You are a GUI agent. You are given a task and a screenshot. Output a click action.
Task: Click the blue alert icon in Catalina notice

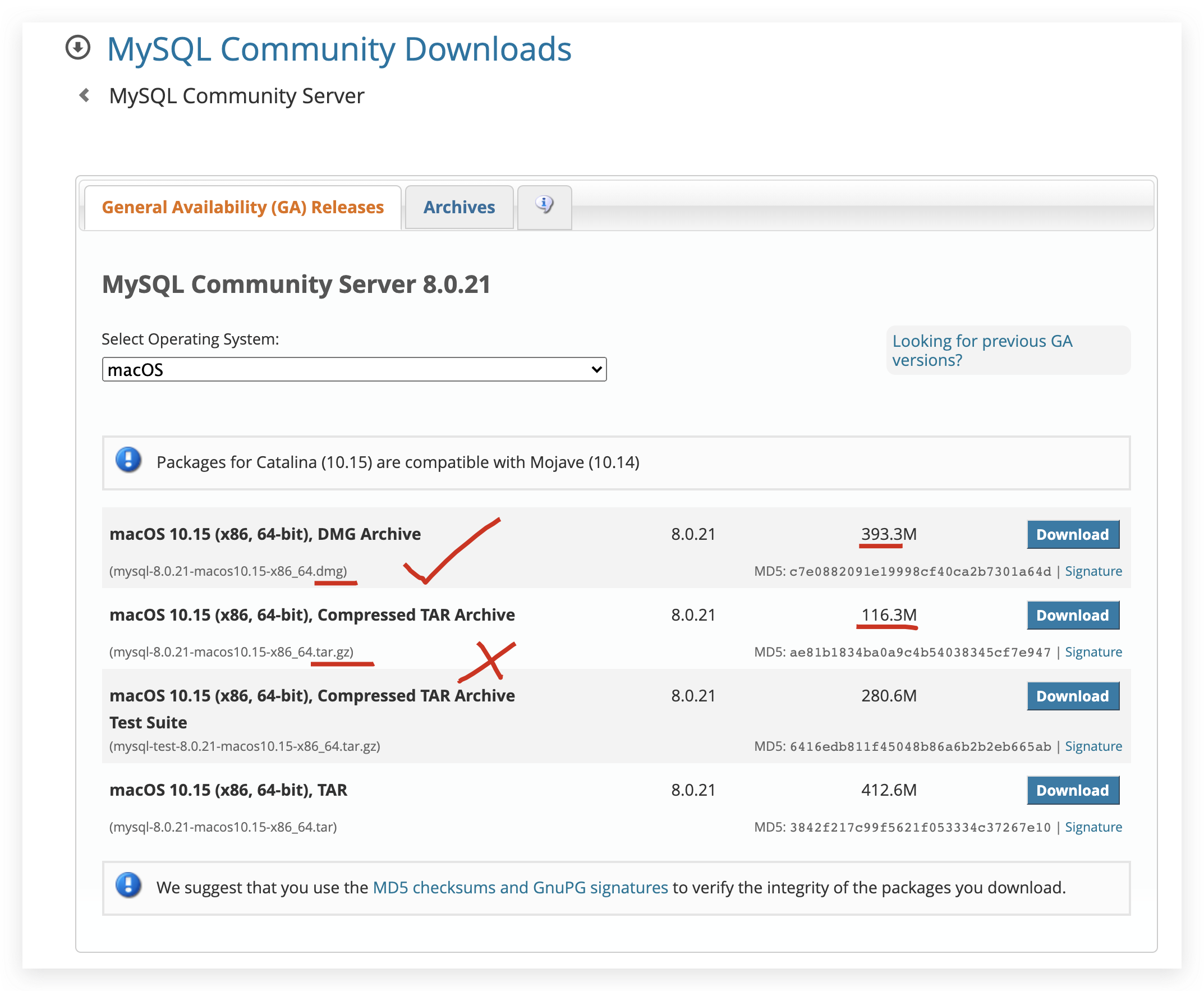128,461
